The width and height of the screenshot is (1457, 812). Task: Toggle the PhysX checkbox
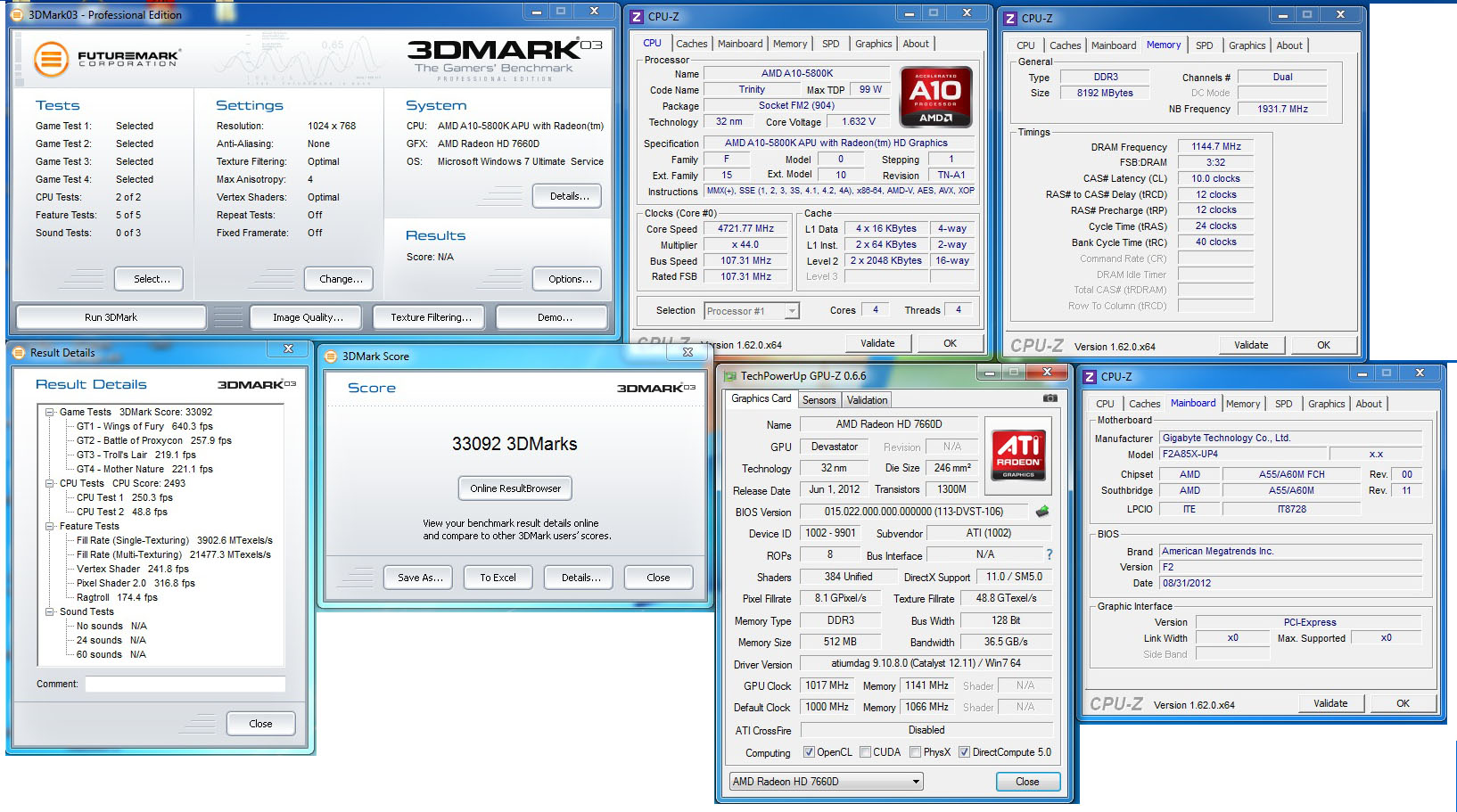tap(915, 752)
